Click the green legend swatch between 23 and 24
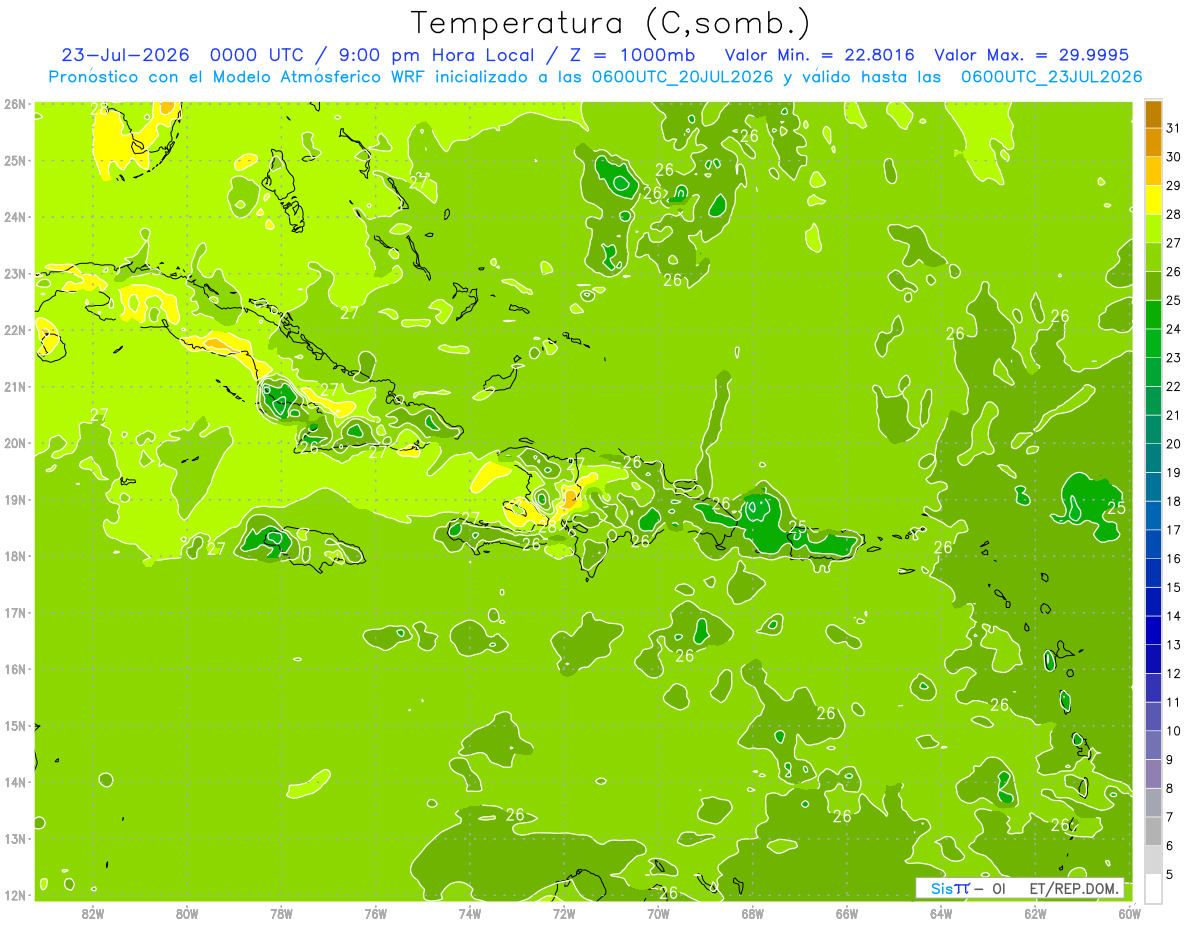1200x927 pixels. [x=1153, y=343]
